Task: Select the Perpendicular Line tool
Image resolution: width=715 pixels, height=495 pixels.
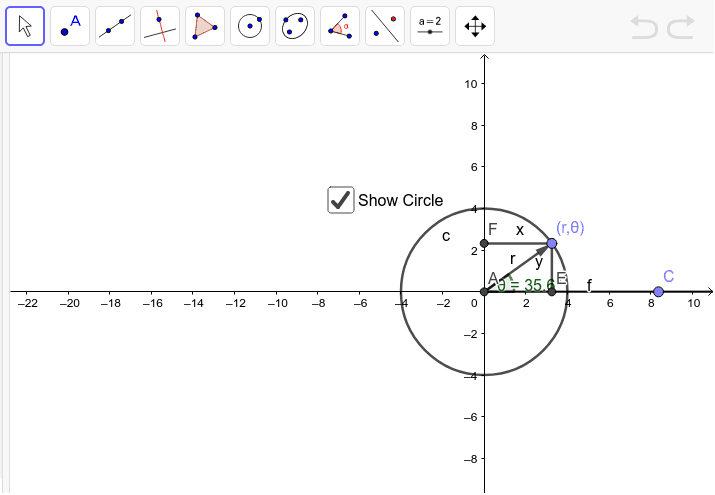Action: coord(160,27)
